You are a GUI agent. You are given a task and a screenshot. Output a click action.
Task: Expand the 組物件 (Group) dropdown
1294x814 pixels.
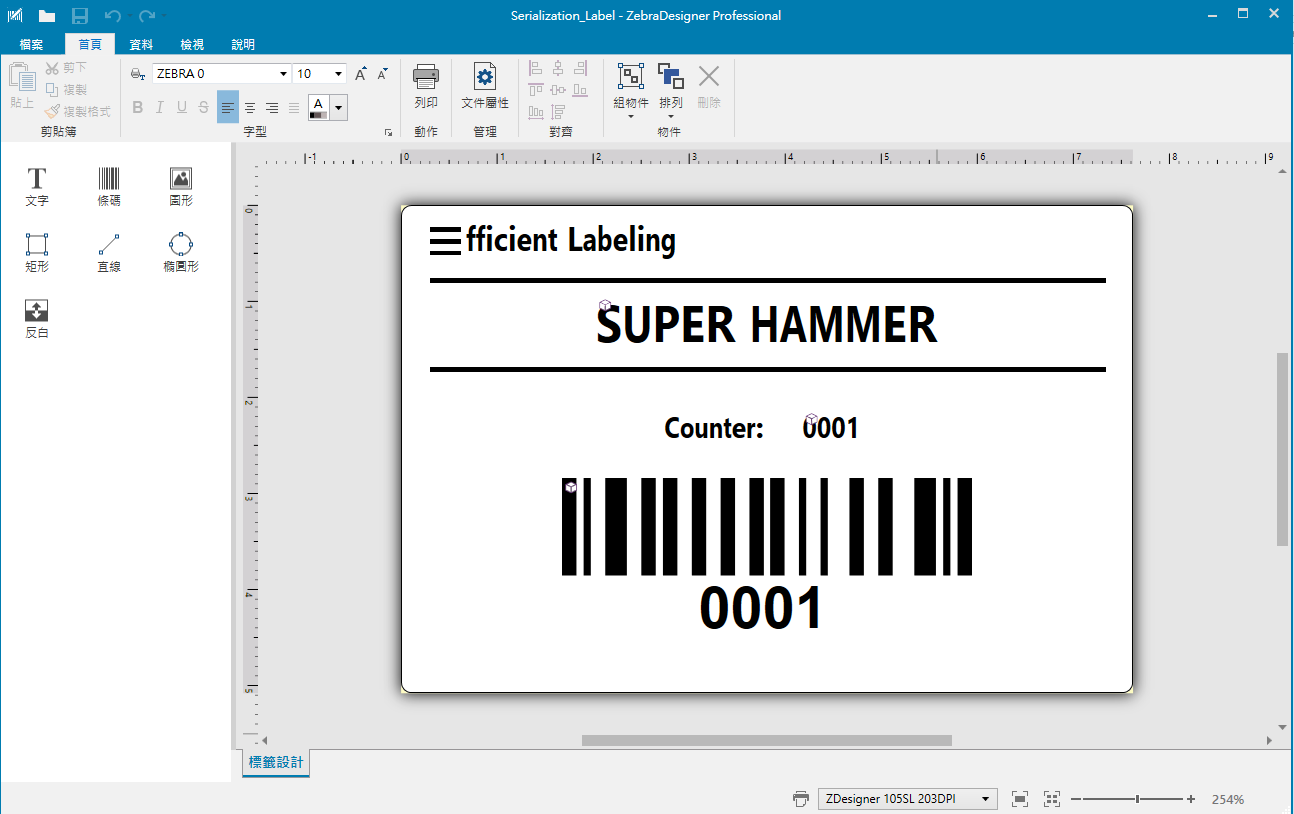pyautogui.click(x=631, y=116)
